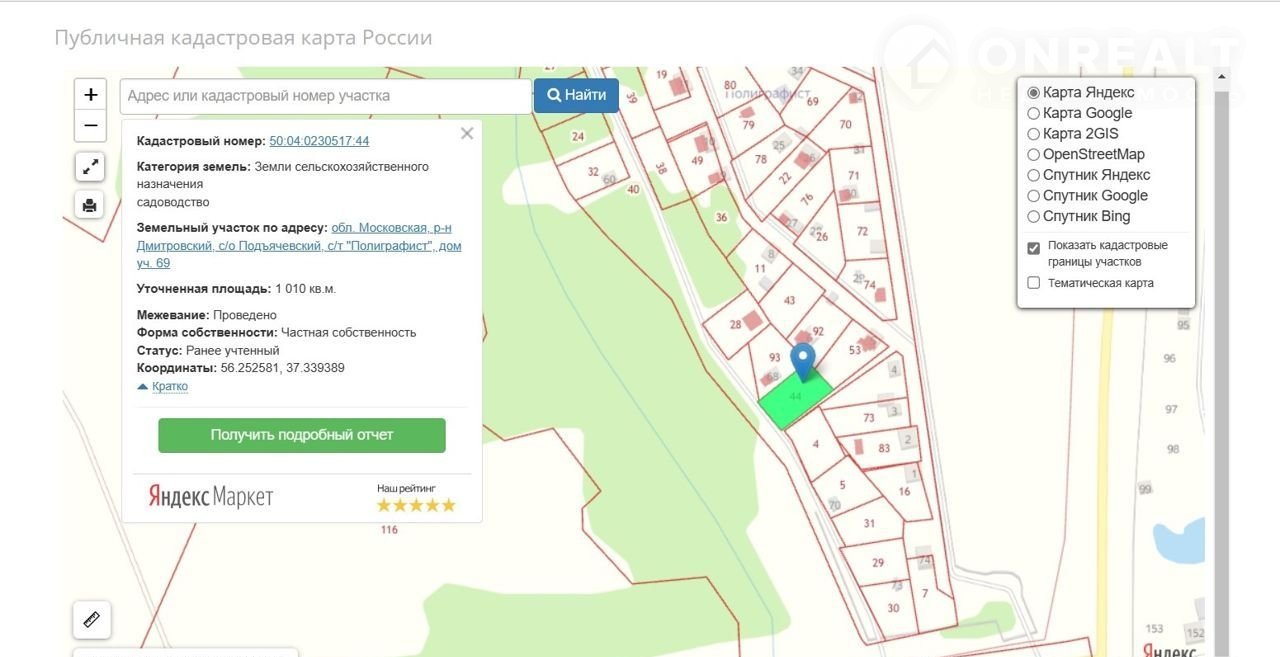Enable the Тематическая карта checkbox
This screenshot has width=1280, height=657.
(1034, 283)
